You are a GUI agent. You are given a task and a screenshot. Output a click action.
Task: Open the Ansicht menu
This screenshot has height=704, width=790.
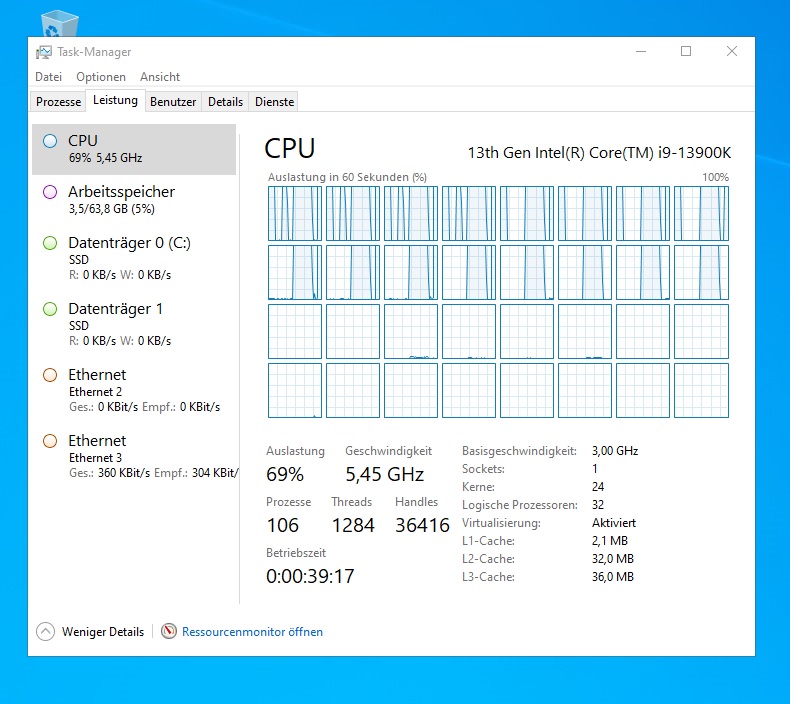tap(160, 77)
